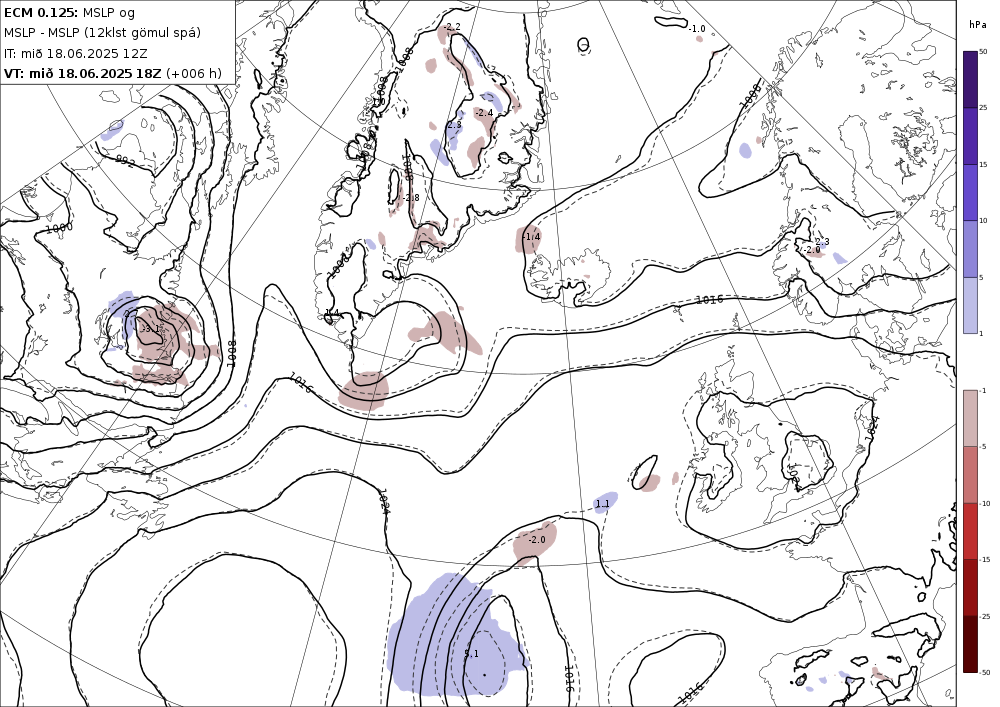Click the -5 to -10 hPa red legend swatch
Image resolution: width=1000 pixels, height=707 pixels.
tap(970, 474)
